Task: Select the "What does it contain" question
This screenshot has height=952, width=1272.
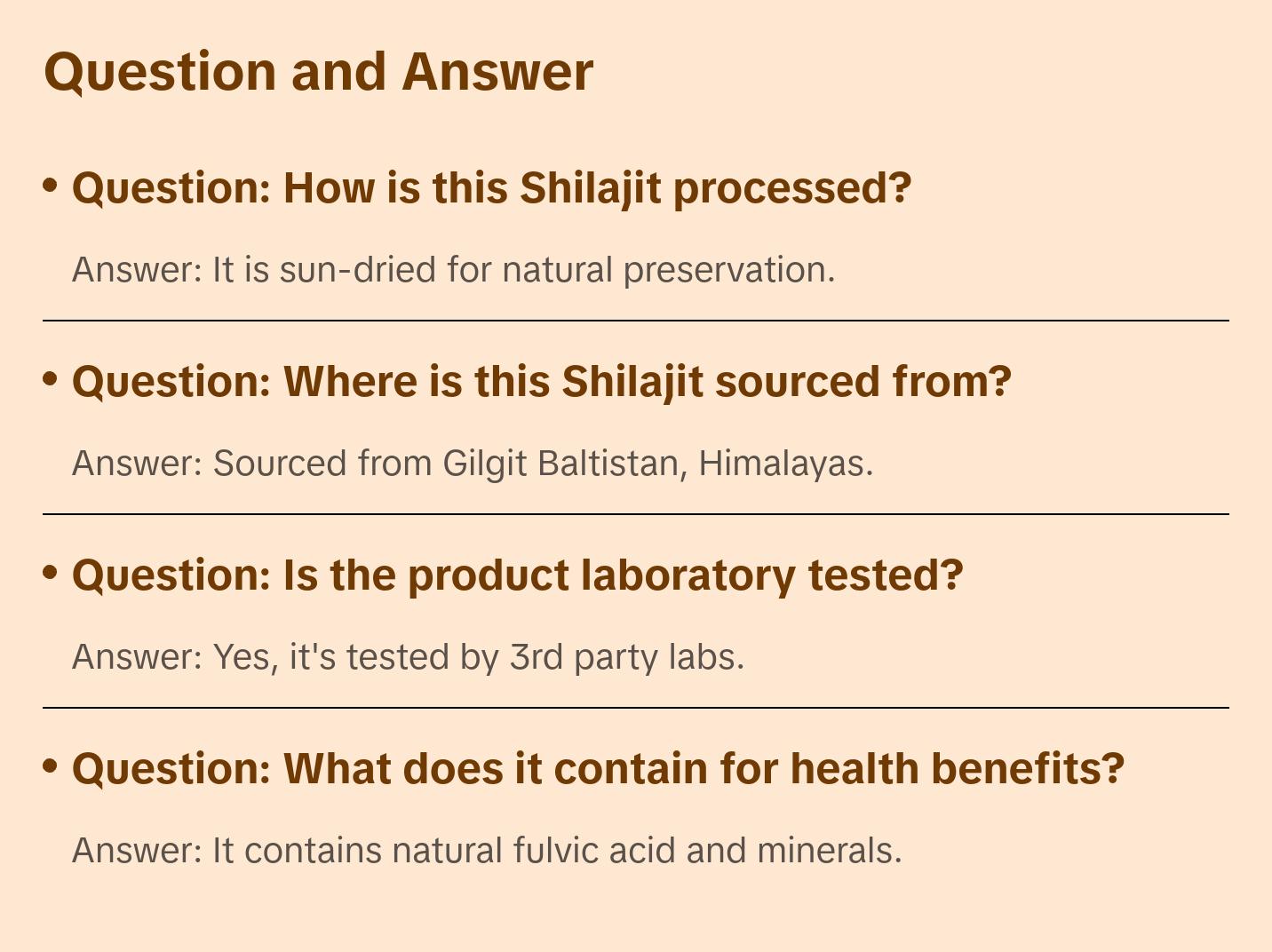Action: click(598, 769)
